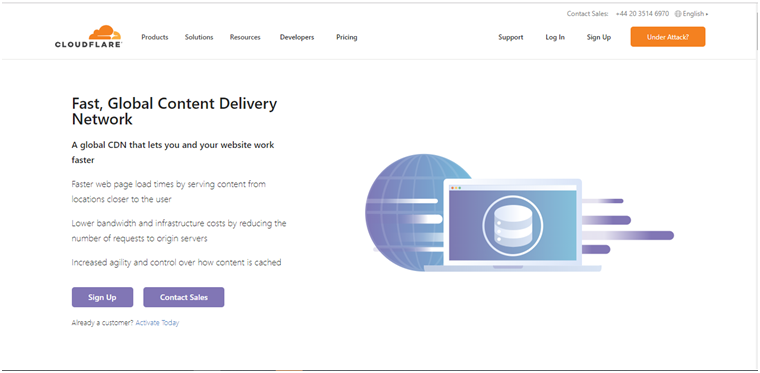Screen dimensions: 760x373
Task: Click Sign Up in the top navigation
Action: 599,37
